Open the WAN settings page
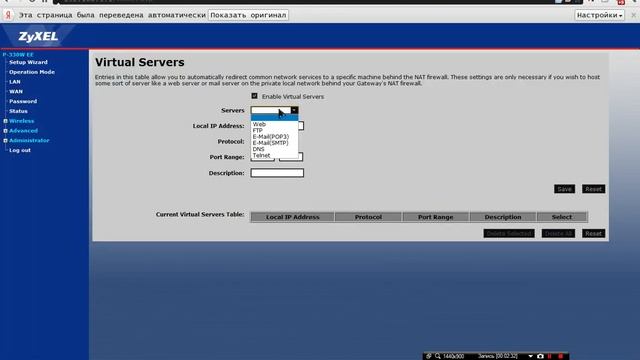 pos(16,92)
